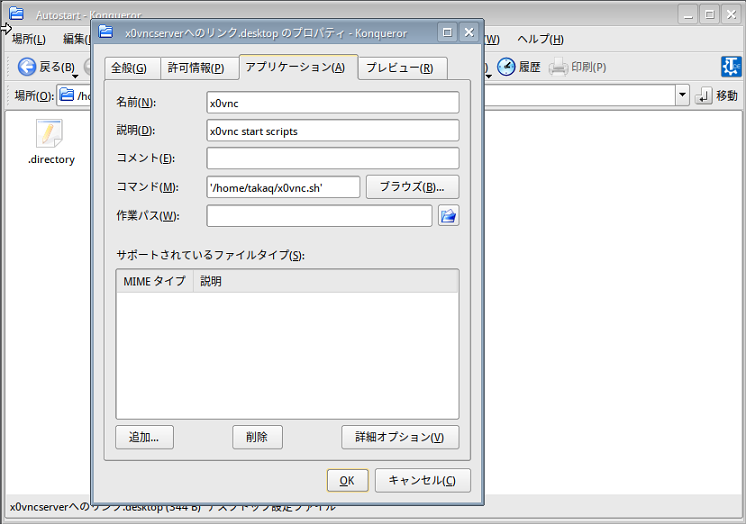The width and height of the screenshot is (746, 525).
Task: Confirm with the OK button
Action: pos(347,480)
